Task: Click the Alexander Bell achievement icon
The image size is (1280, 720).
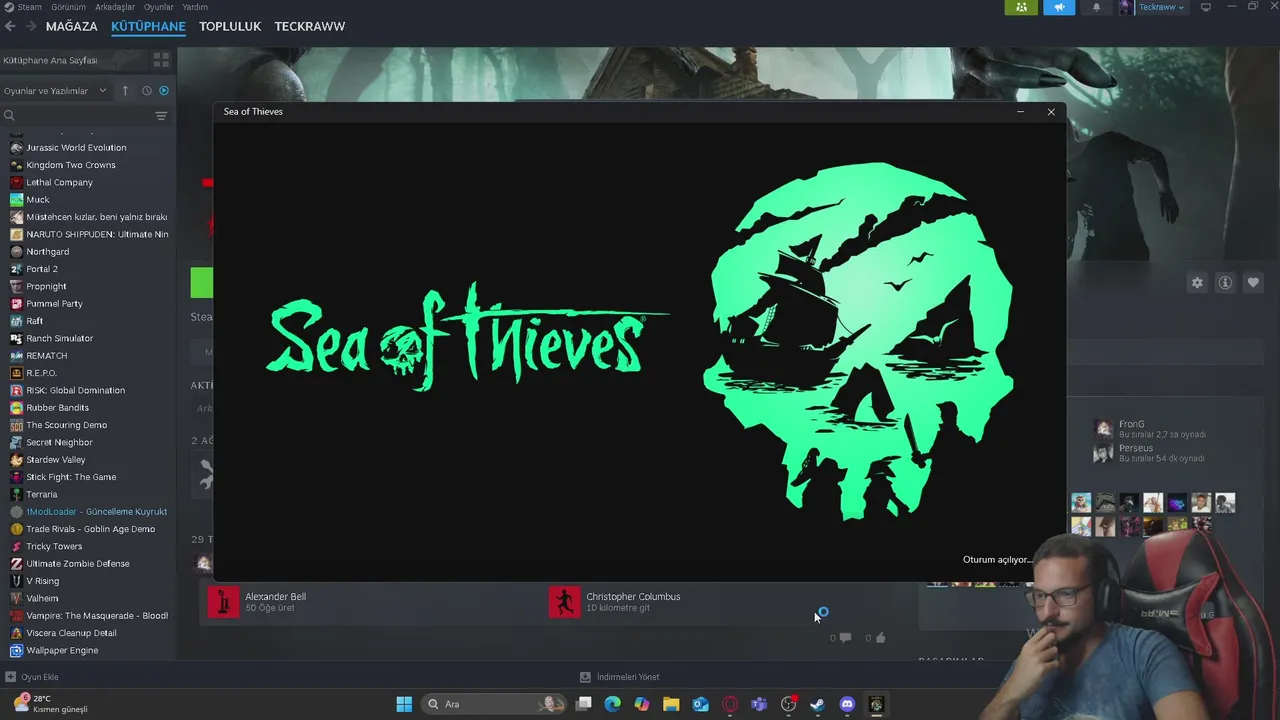Action: (223, 602)
